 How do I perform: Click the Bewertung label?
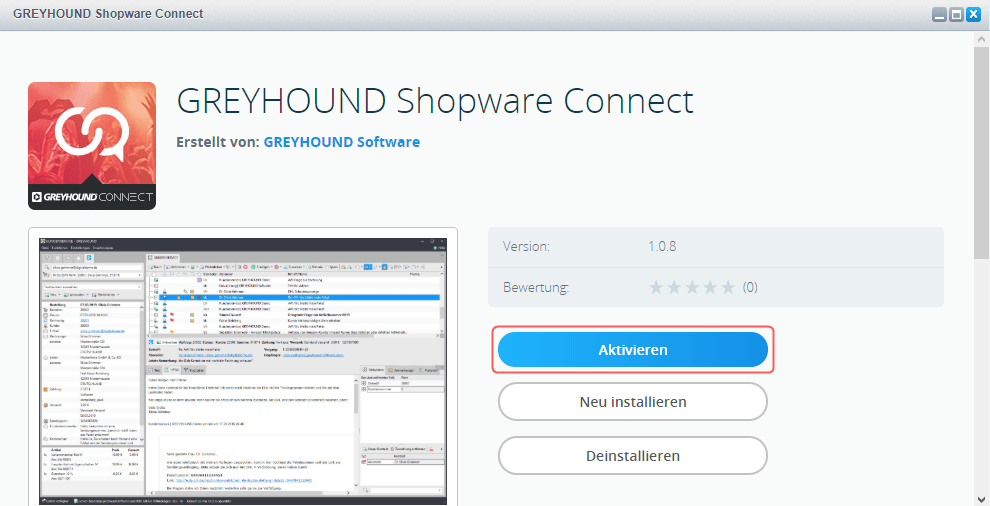536,288
